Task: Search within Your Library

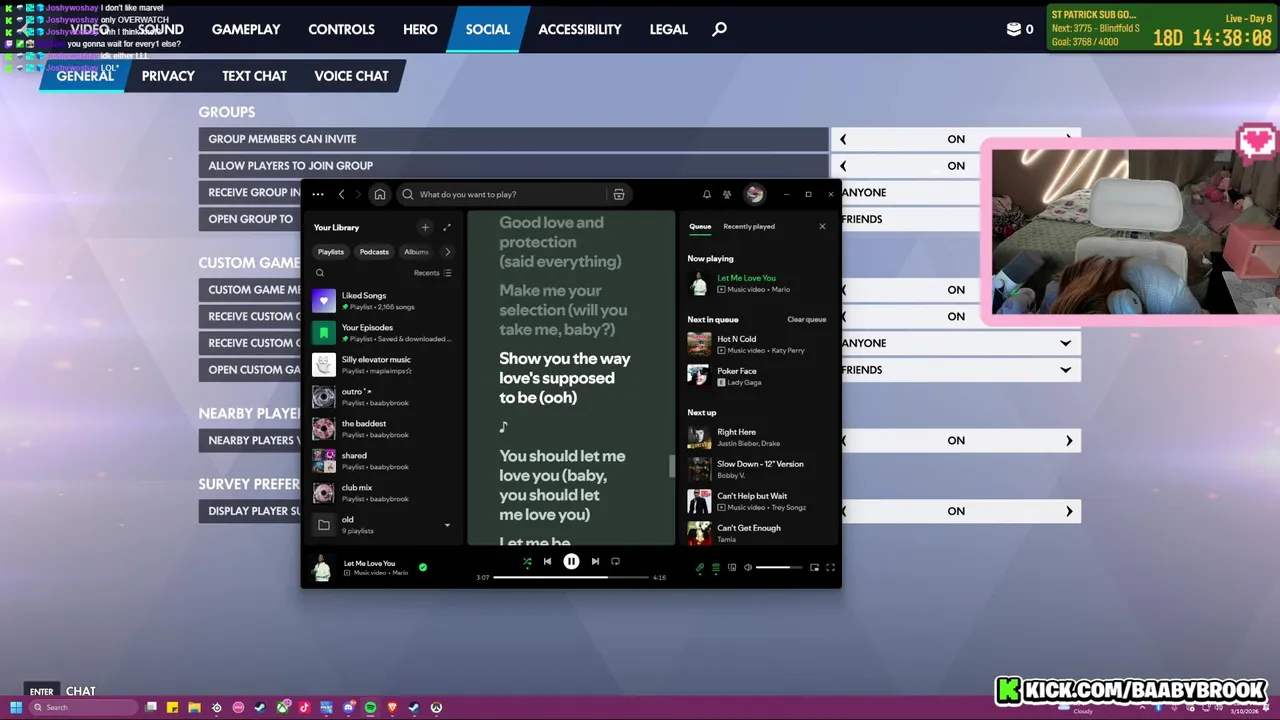Action: point(320,273)
